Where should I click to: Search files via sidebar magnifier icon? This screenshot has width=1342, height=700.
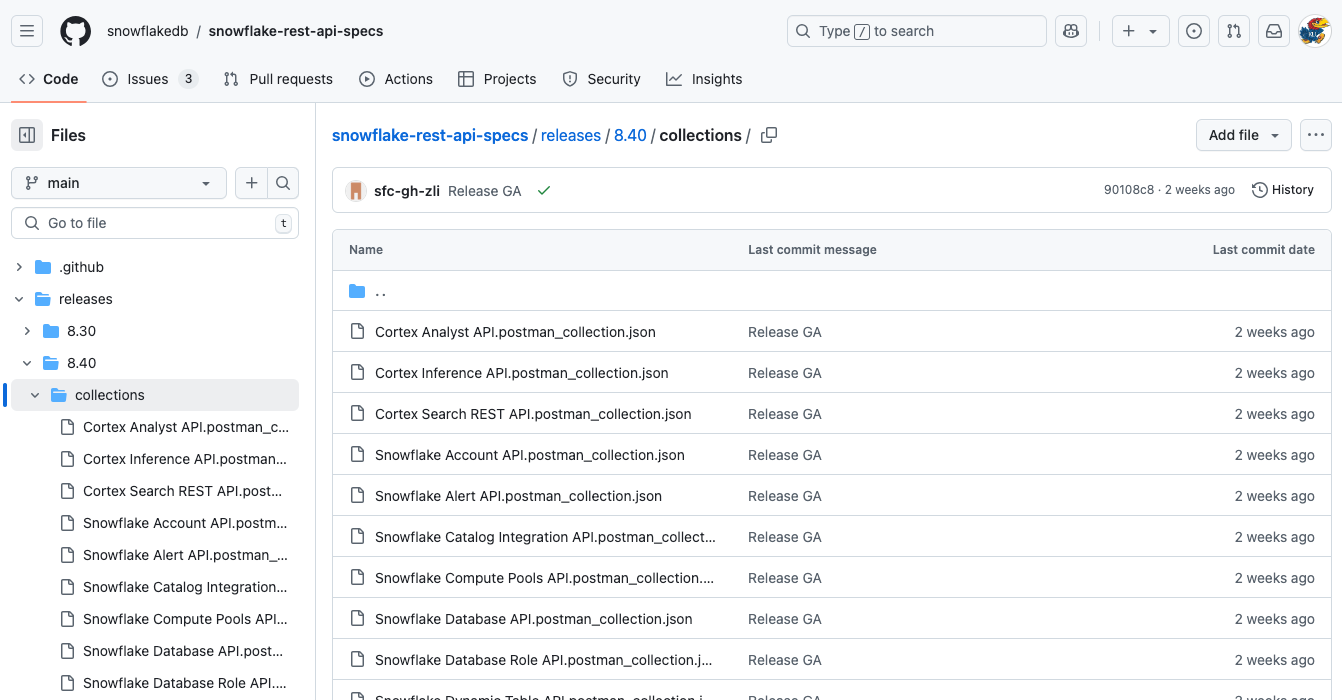(x=283, y=183)
